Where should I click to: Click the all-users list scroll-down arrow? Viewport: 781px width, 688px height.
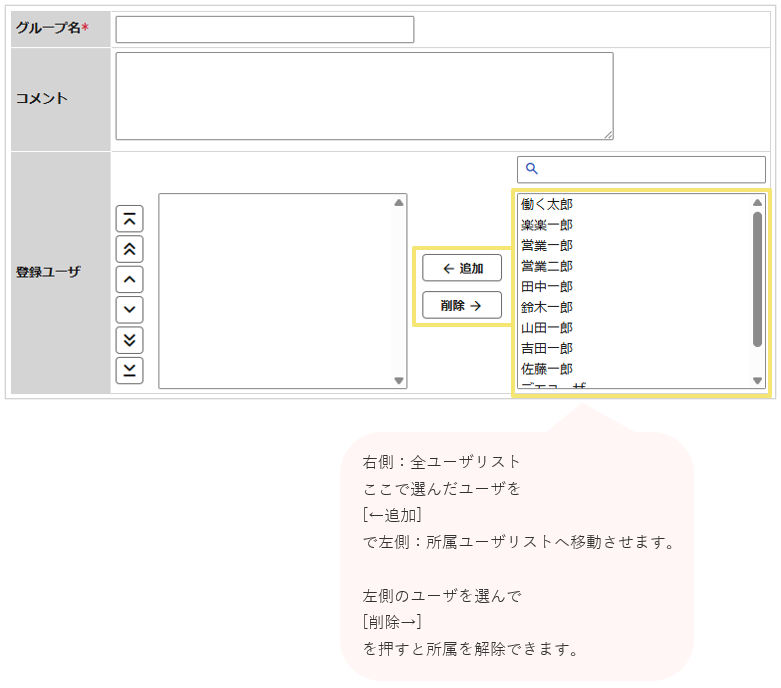(x=757, y=381)
